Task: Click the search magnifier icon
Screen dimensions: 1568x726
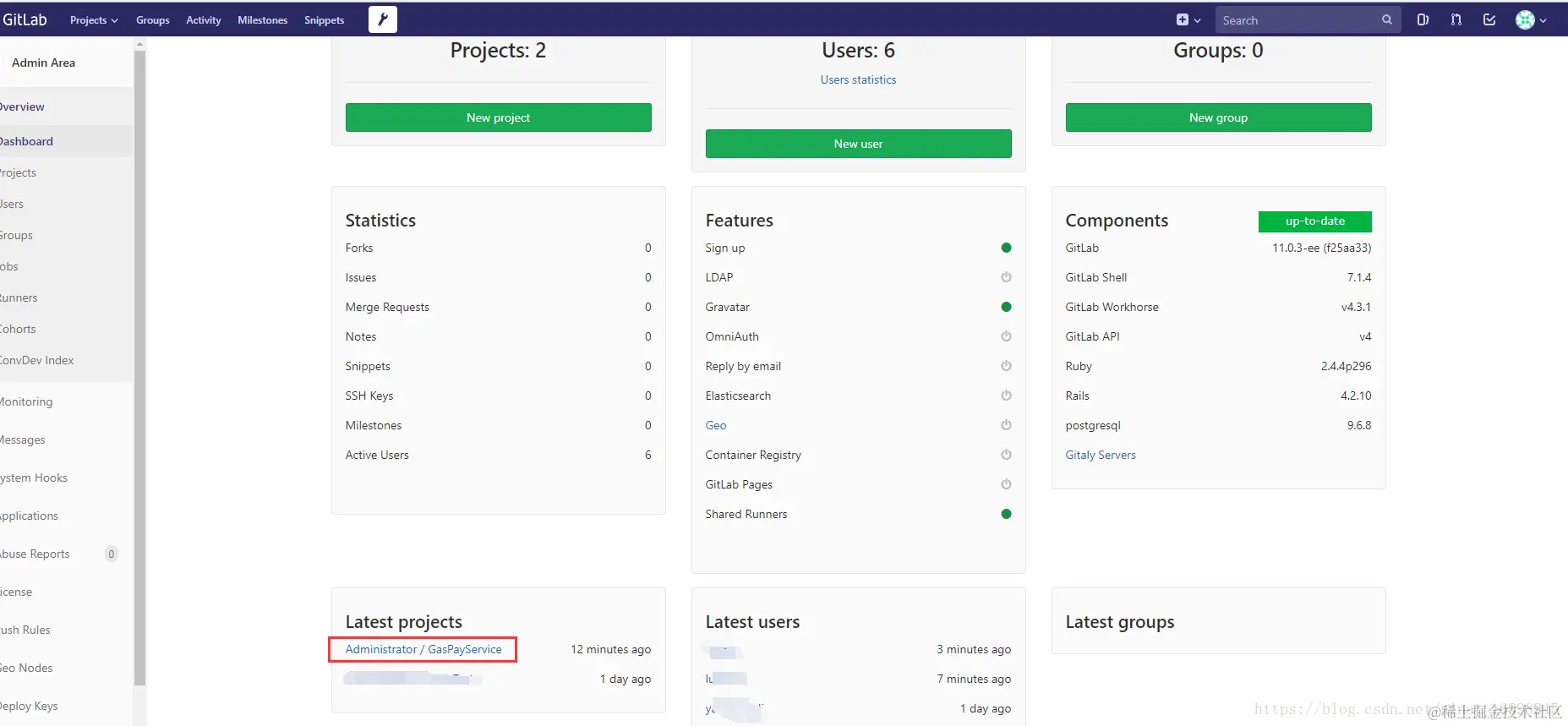Action: pos(1386,19)
